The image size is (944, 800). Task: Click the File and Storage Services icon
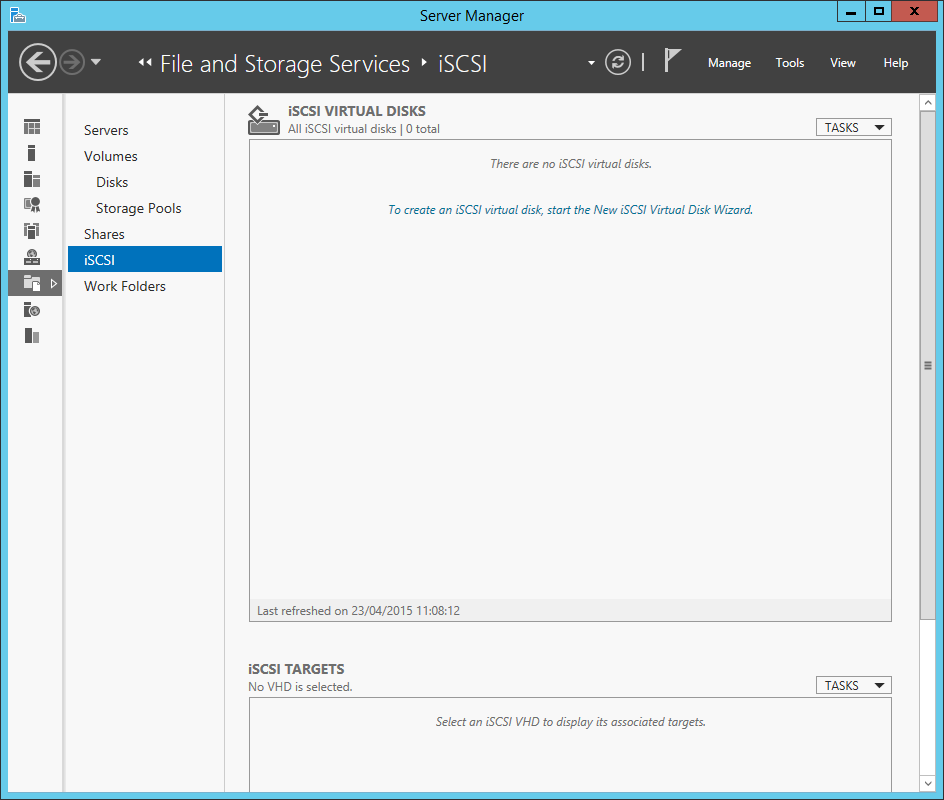click(32, 284)
